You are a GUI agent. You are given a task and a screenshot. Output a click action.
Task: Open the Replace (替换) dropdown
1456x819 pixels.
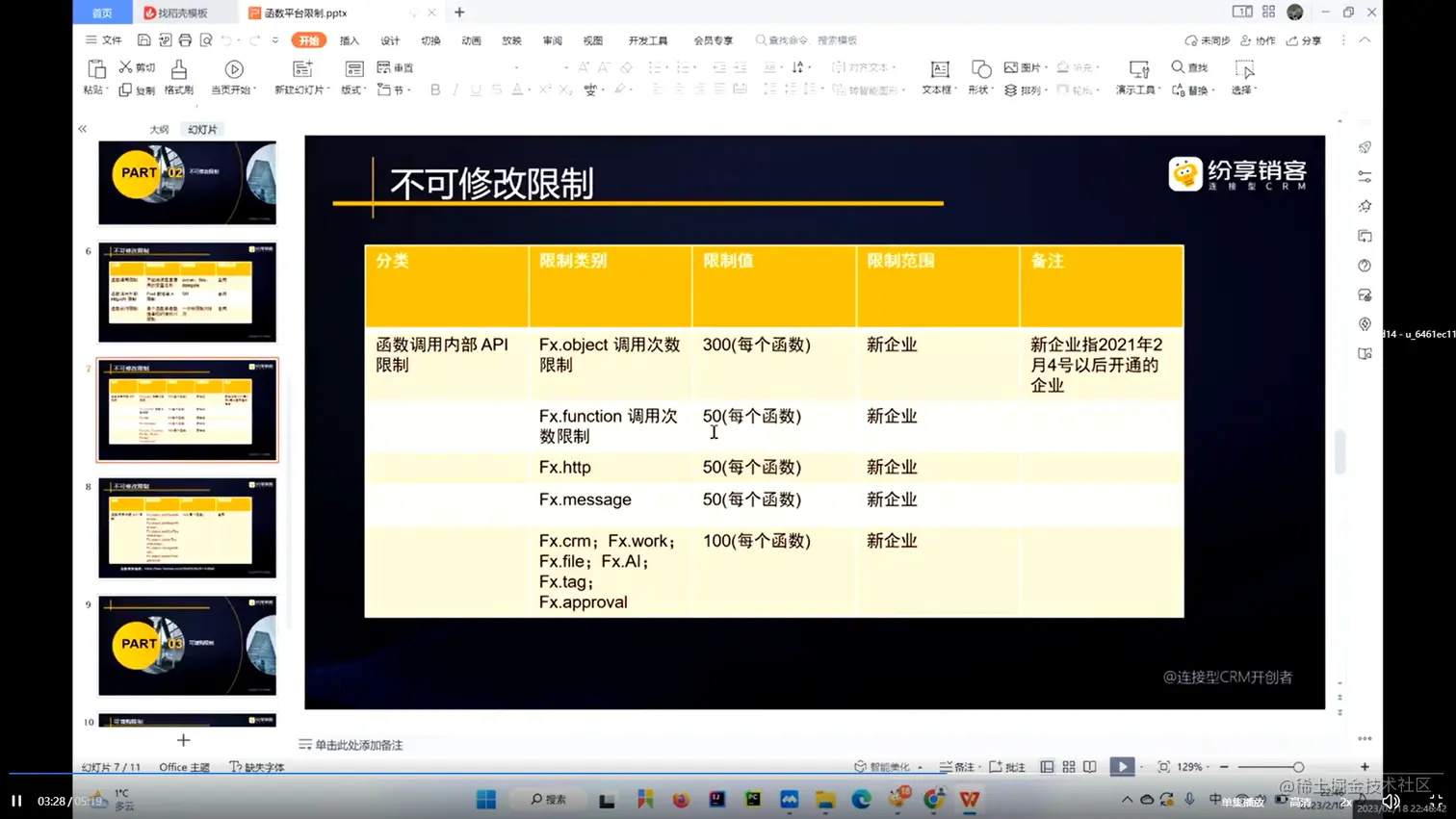click(x=1192, y=90)
